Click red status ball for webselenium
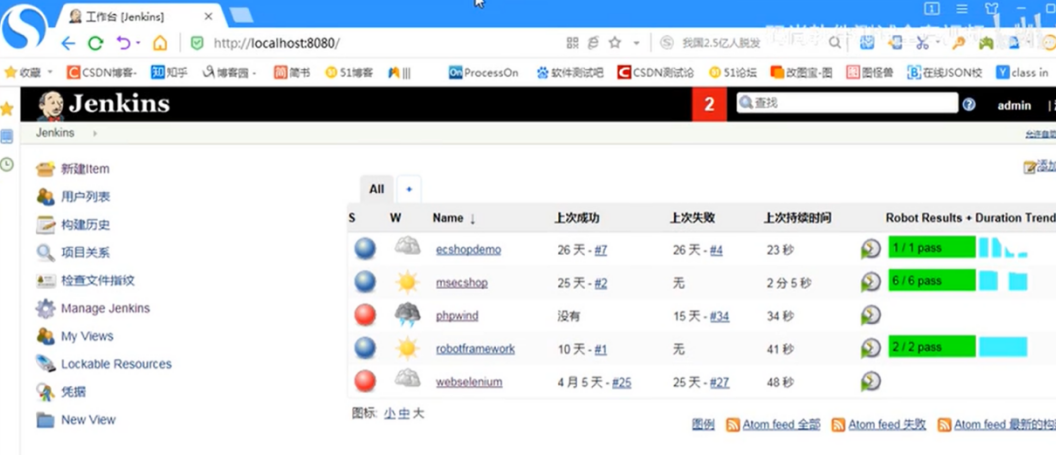 (x=365, y=381)
